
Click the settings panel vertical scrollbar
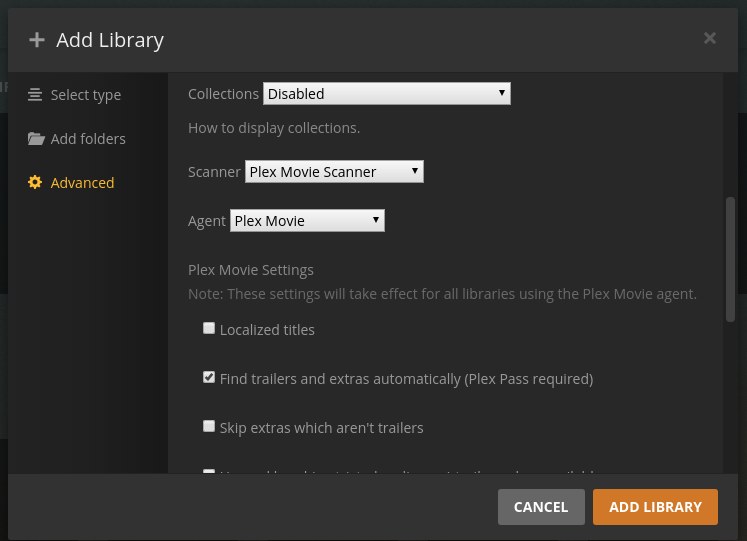tap(730, 258)
